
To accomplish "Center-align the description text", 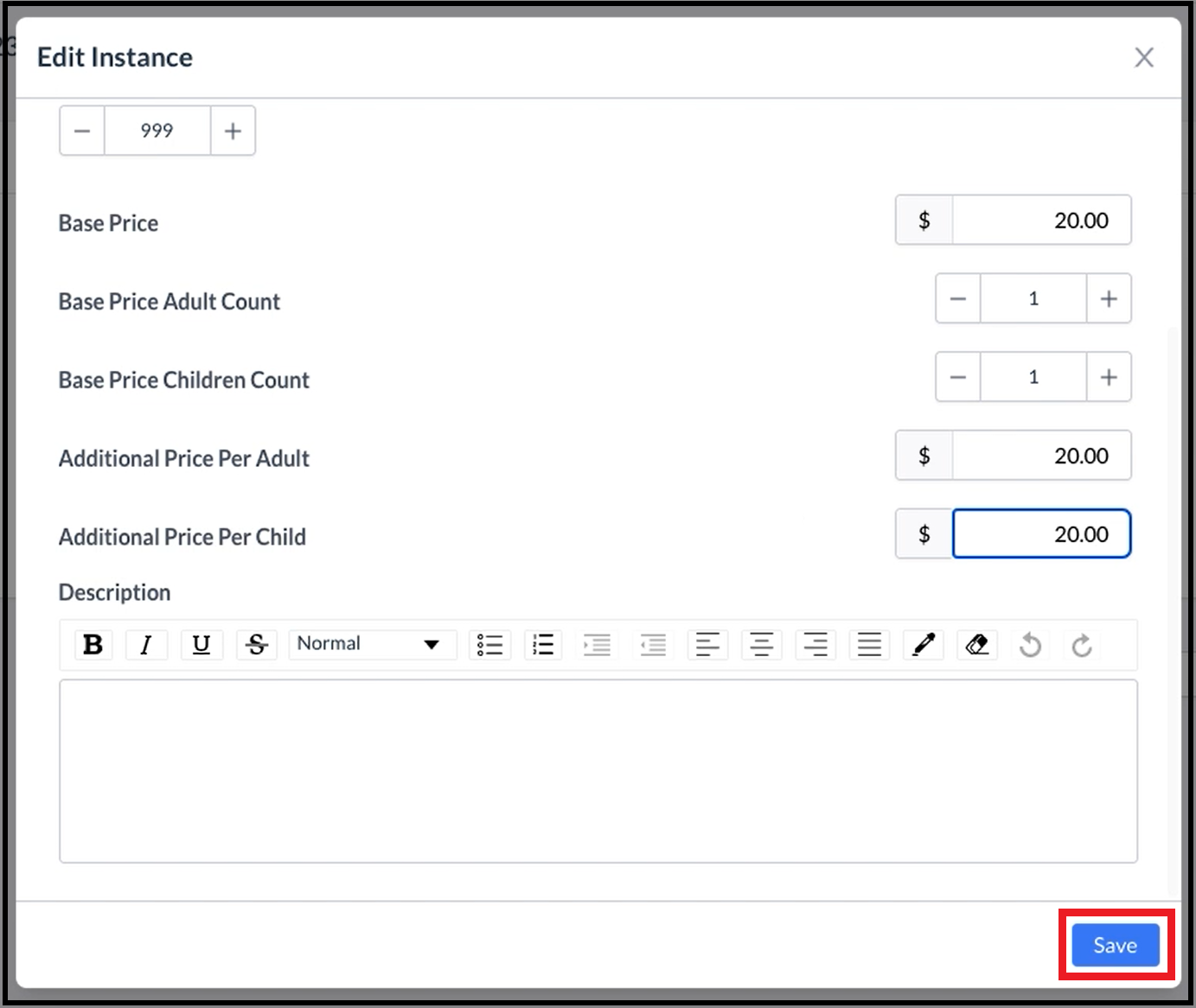I will pyautogui.click(x=761, y=644).
